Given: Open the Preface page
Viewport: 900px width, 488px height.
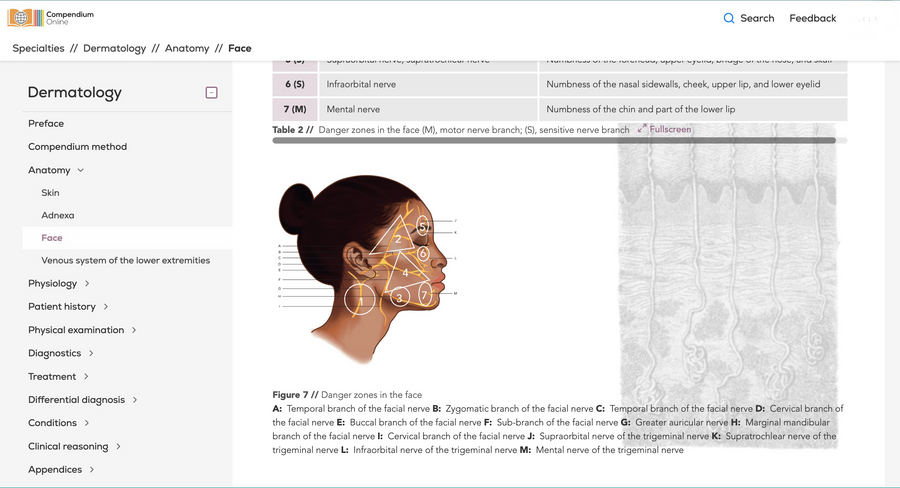Looking at the screenshot, I should click(x=46, y=123).
